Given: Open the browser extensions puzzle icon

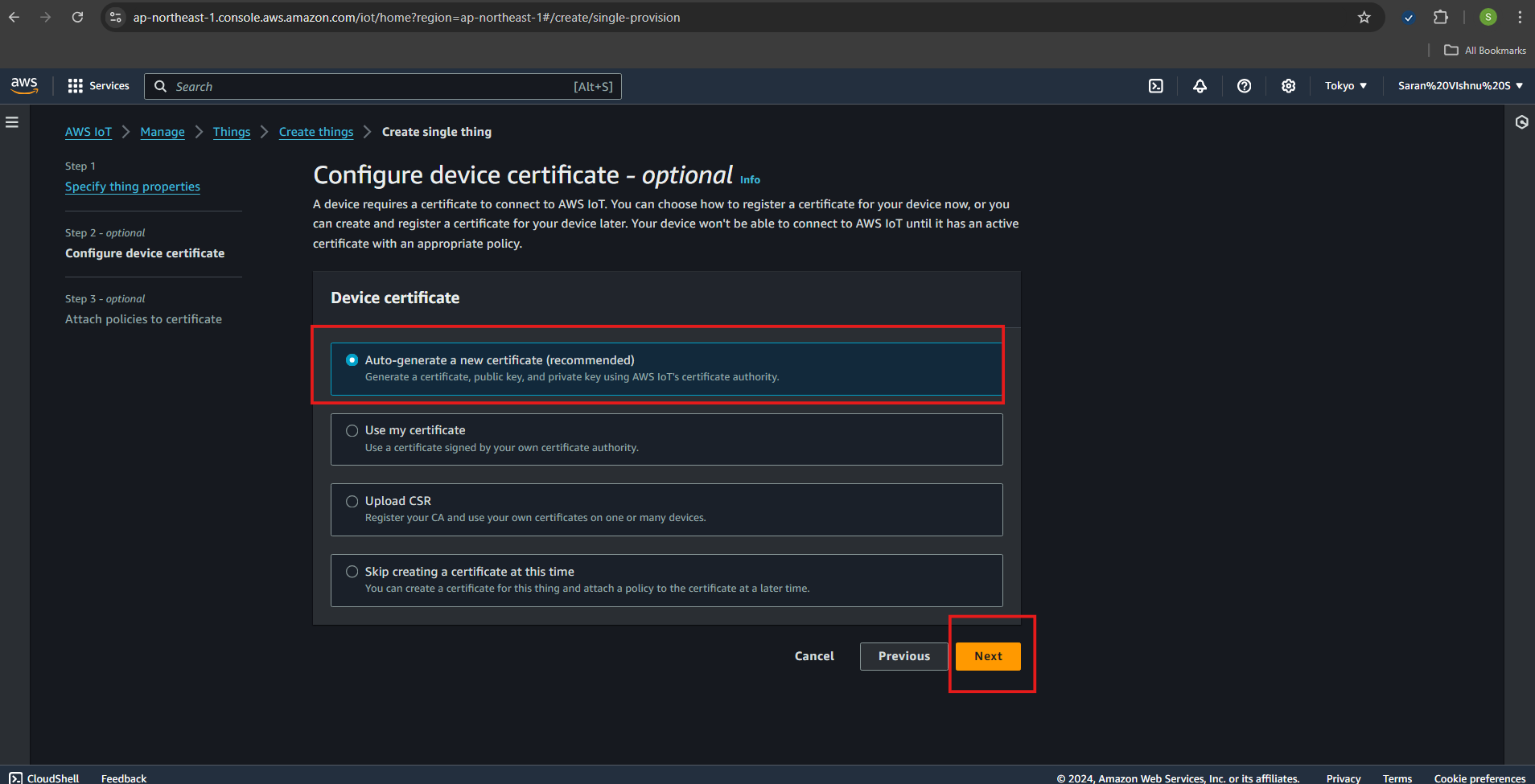Looking at the screenshot, I should (x=1441, y=18).
